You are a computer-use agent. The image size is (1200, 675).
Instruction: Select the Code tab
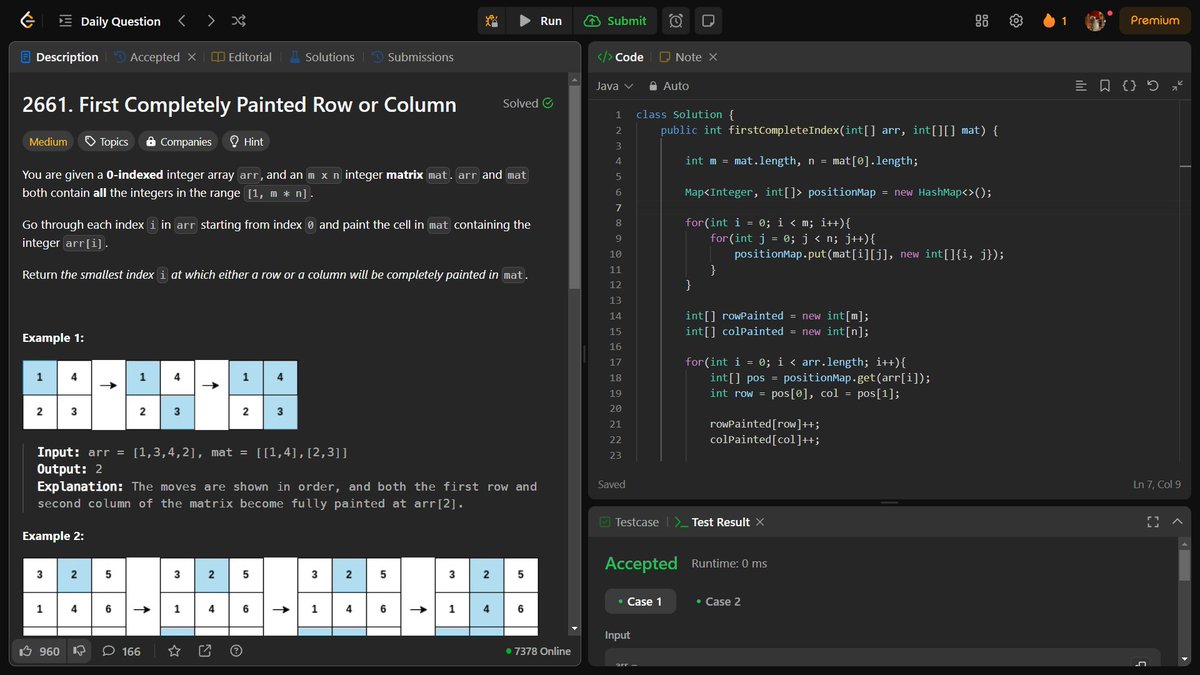click(620, 57)
